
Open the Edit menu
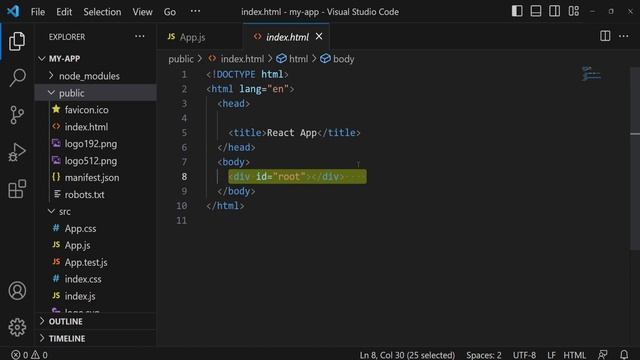(x=64, y=12)
